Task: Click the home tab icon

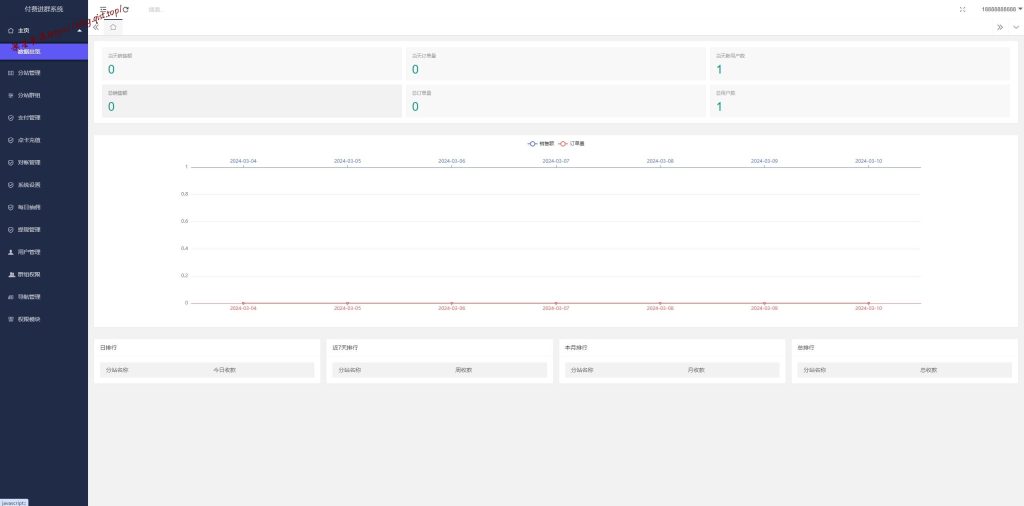Action: click(x=113, y=27)
